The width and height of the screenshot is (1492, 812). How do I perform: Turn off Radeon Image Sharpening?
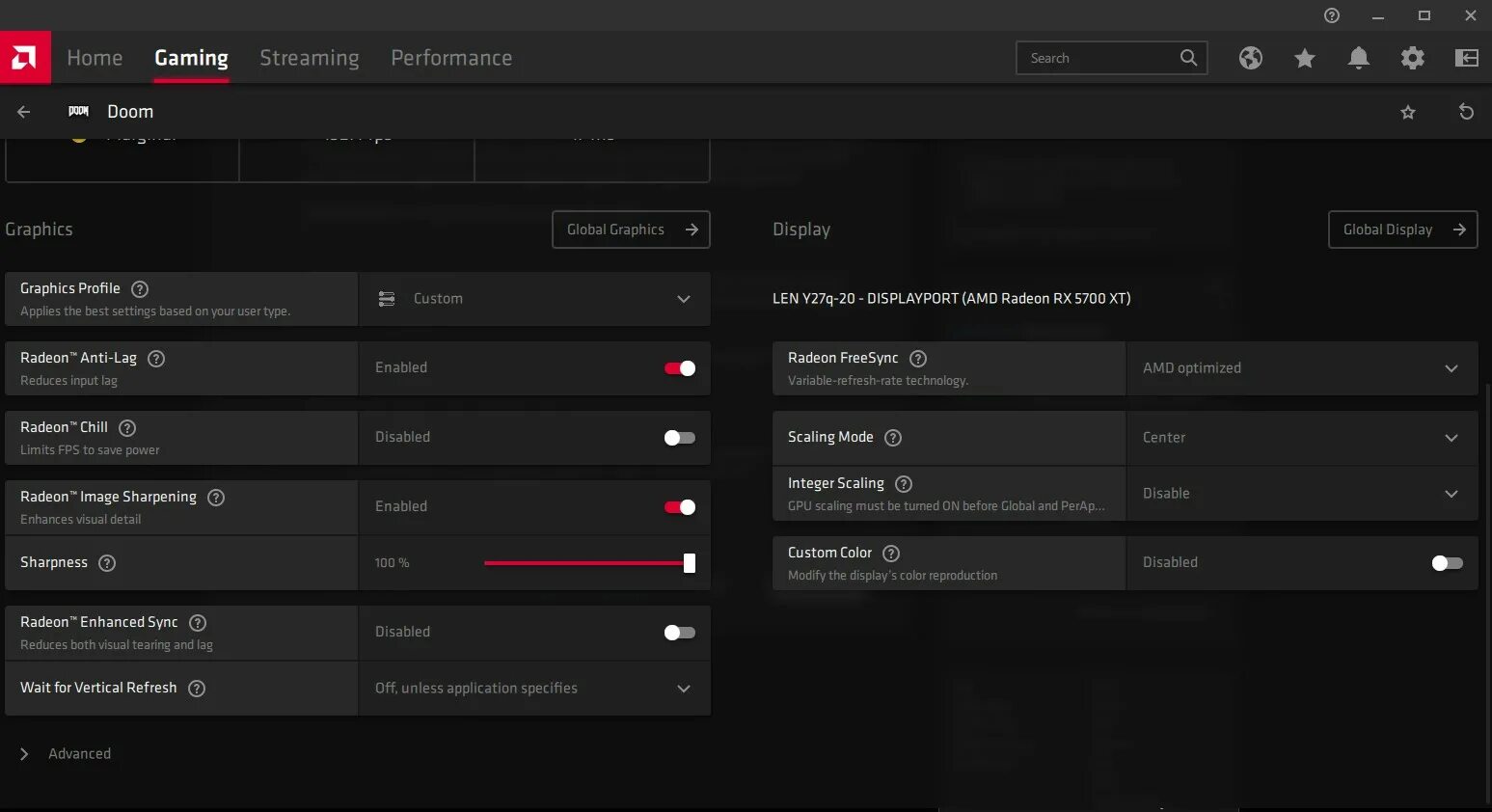pyautogui.click(x=680, y=507)
